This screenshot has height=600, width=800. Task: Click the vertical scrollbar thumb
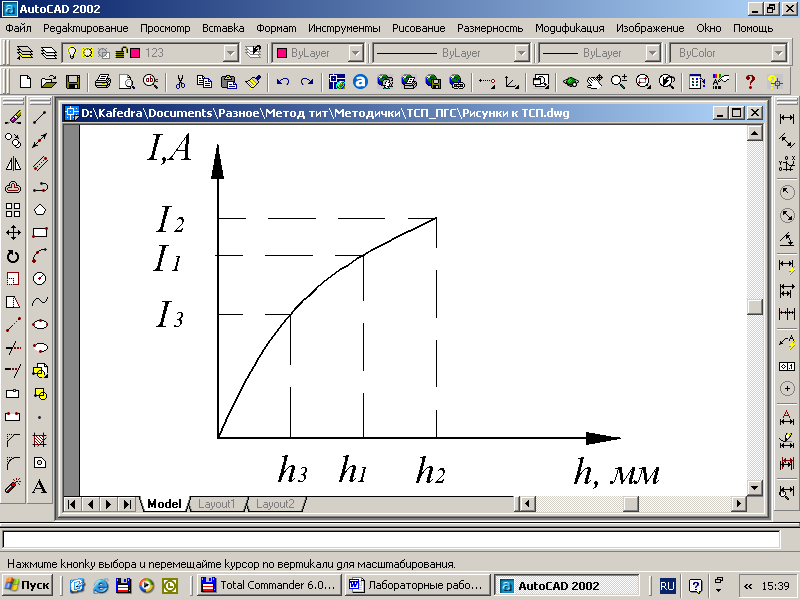click(x=755, y=307)
